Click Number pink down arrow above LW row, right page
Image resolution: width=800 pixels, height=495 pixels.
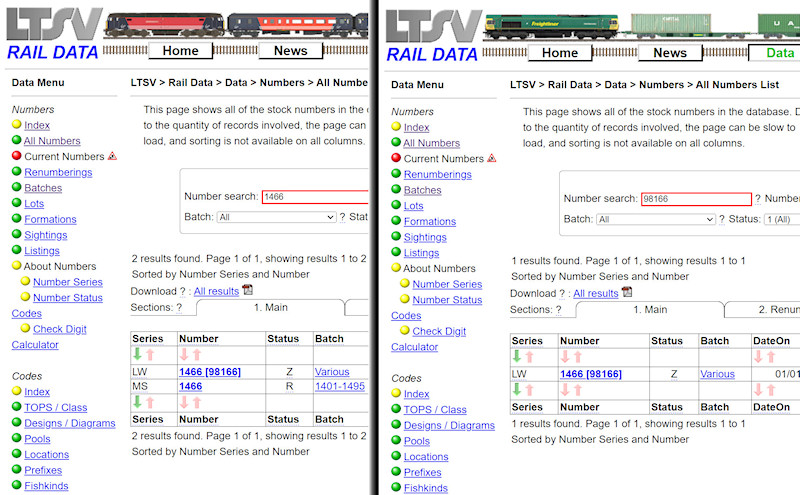pyautogui.click(x=565, y=356)
